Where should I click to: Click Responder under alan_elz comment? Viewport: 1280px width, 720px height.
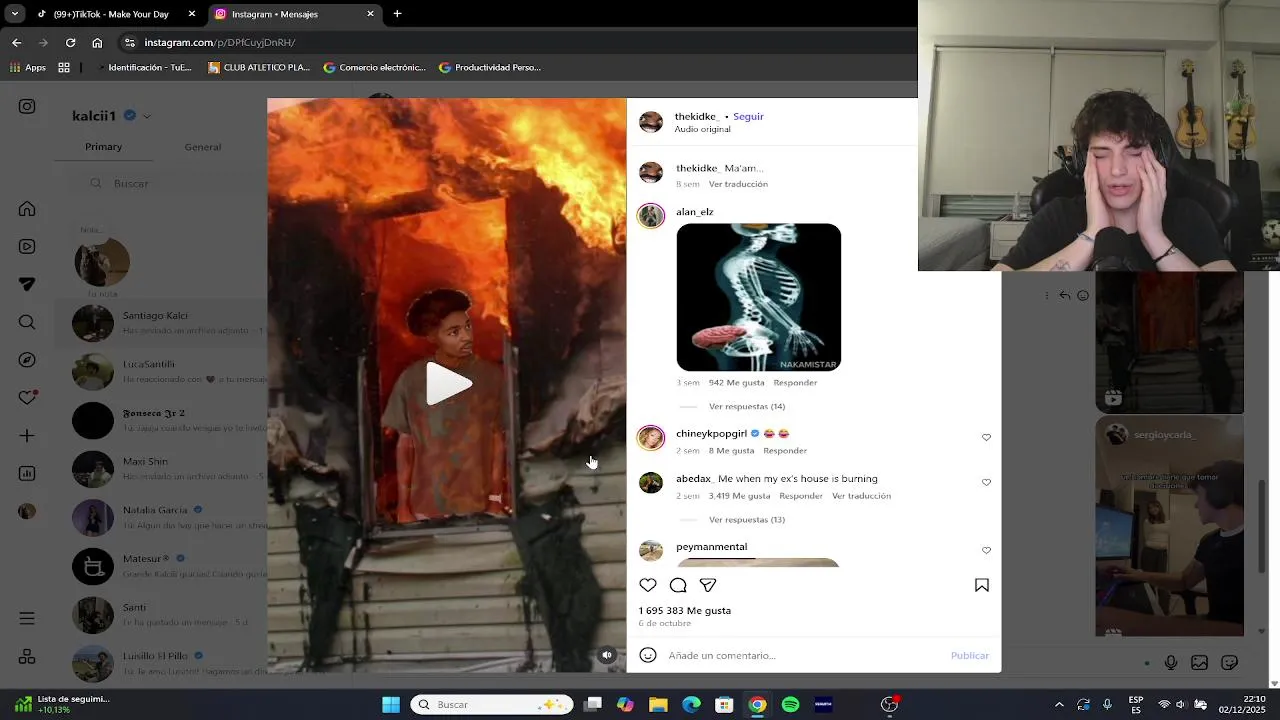[795, 382]
